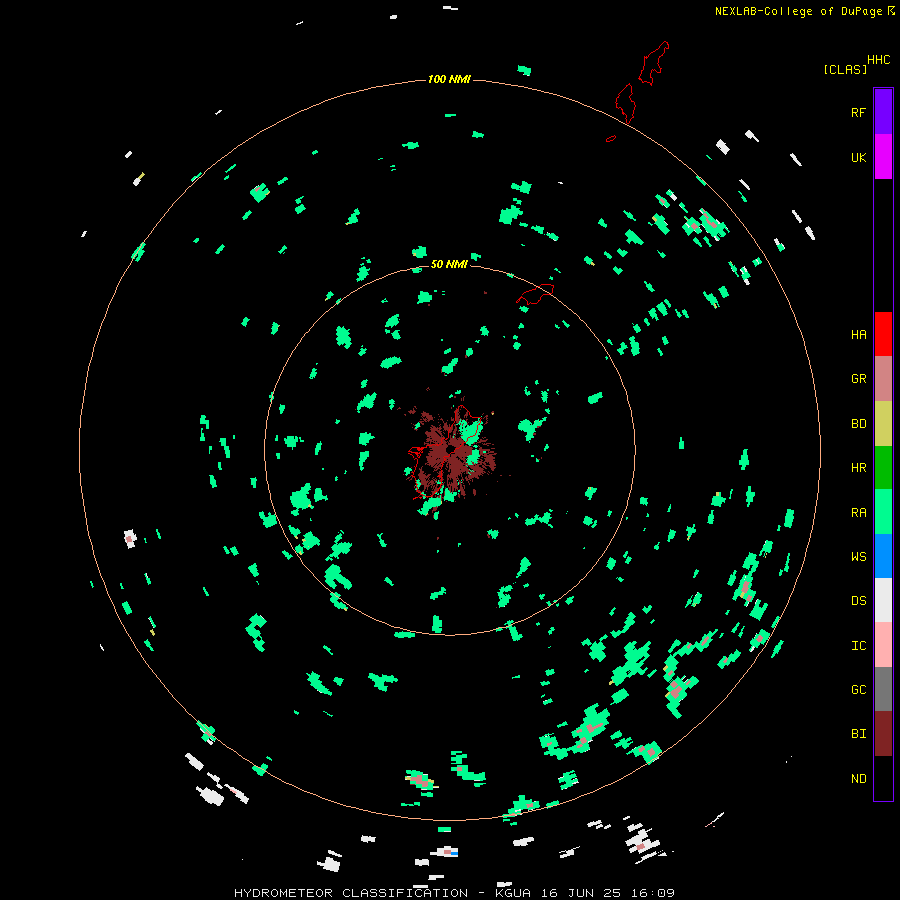Click the GC legend label
The image size is (900, 900).
(858, 690)
